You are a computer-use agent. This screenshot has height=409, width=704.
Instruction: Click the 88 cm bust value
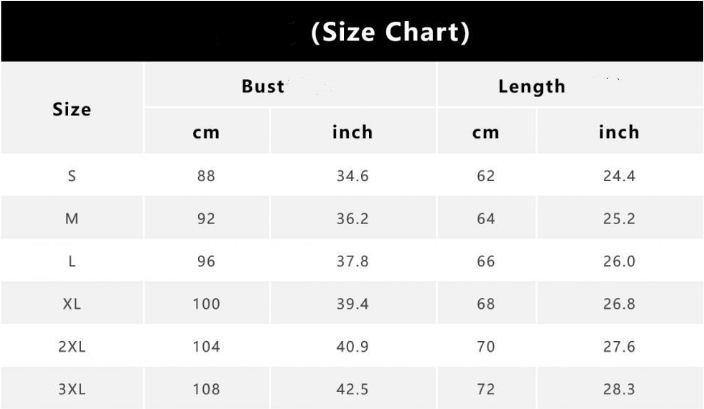click(206, 176)
